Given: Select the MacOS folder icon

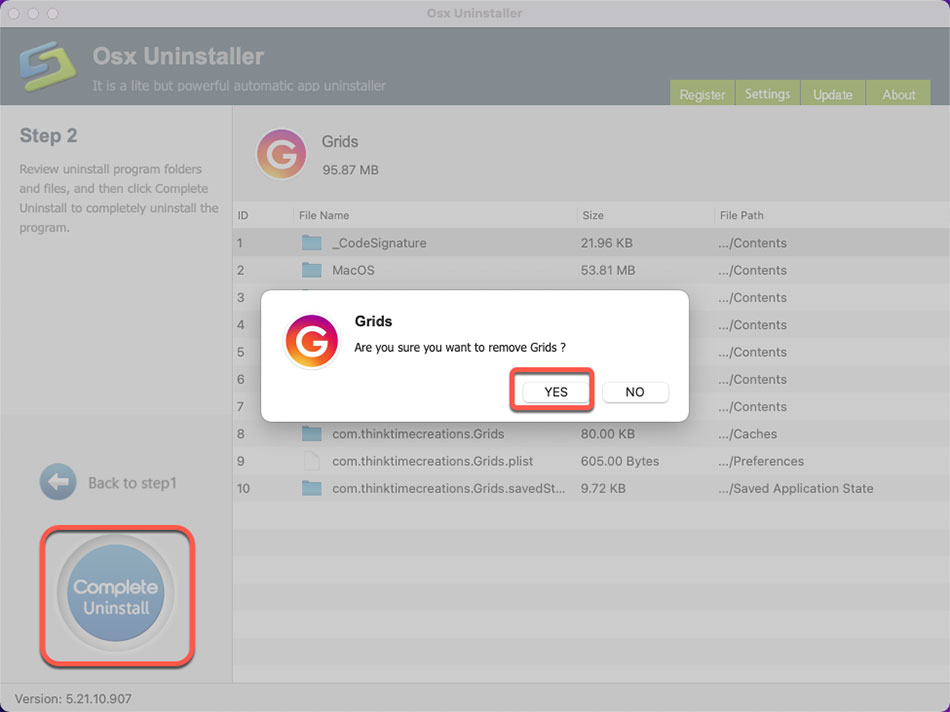Looking at the screenshot, I should point(312,270).
